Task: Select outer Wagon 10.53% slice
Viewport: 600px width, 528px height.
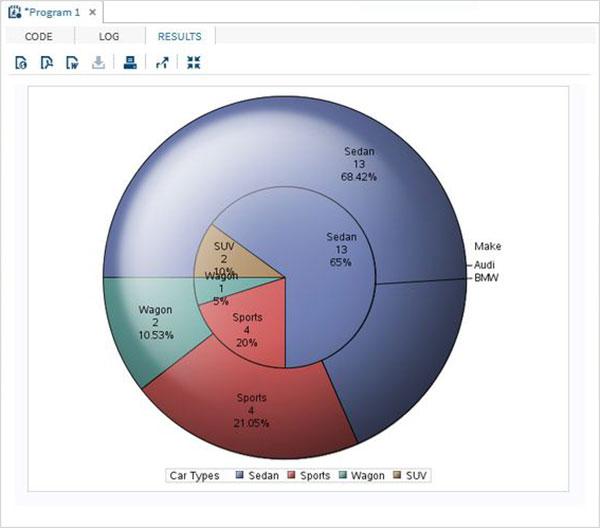Action: 156,322
